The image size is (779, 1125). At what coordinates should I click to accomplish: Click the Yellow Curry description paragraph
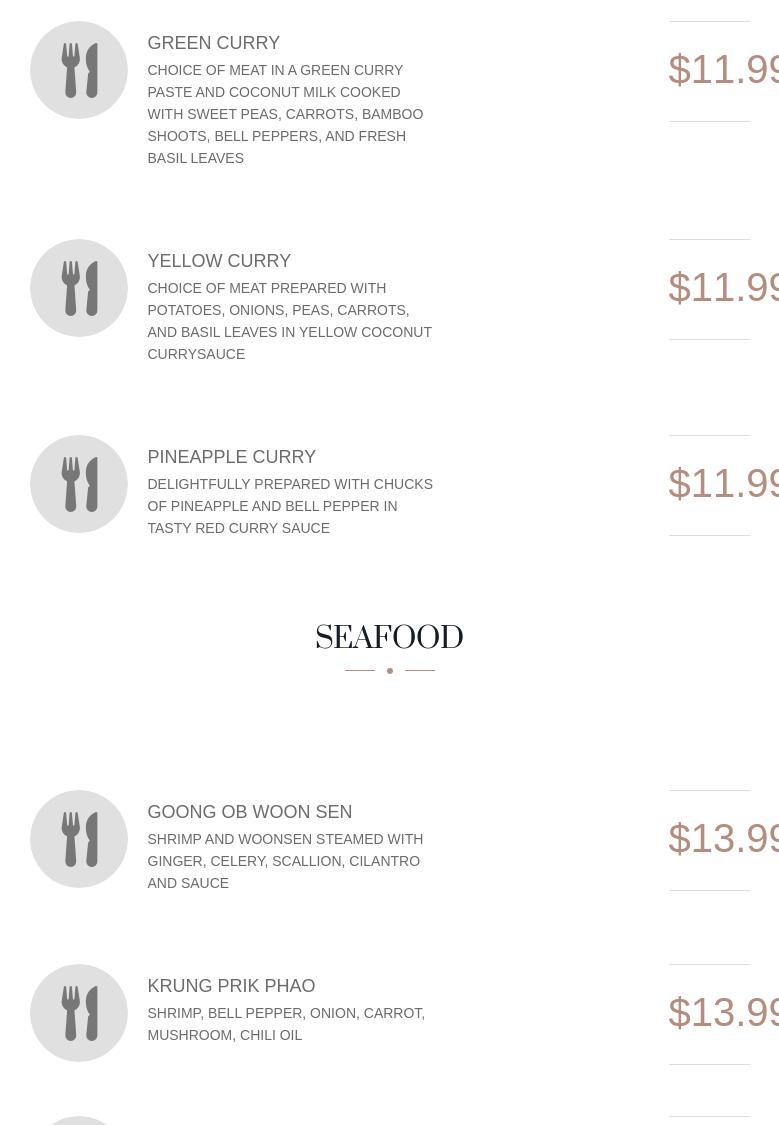tap(289, 321)
